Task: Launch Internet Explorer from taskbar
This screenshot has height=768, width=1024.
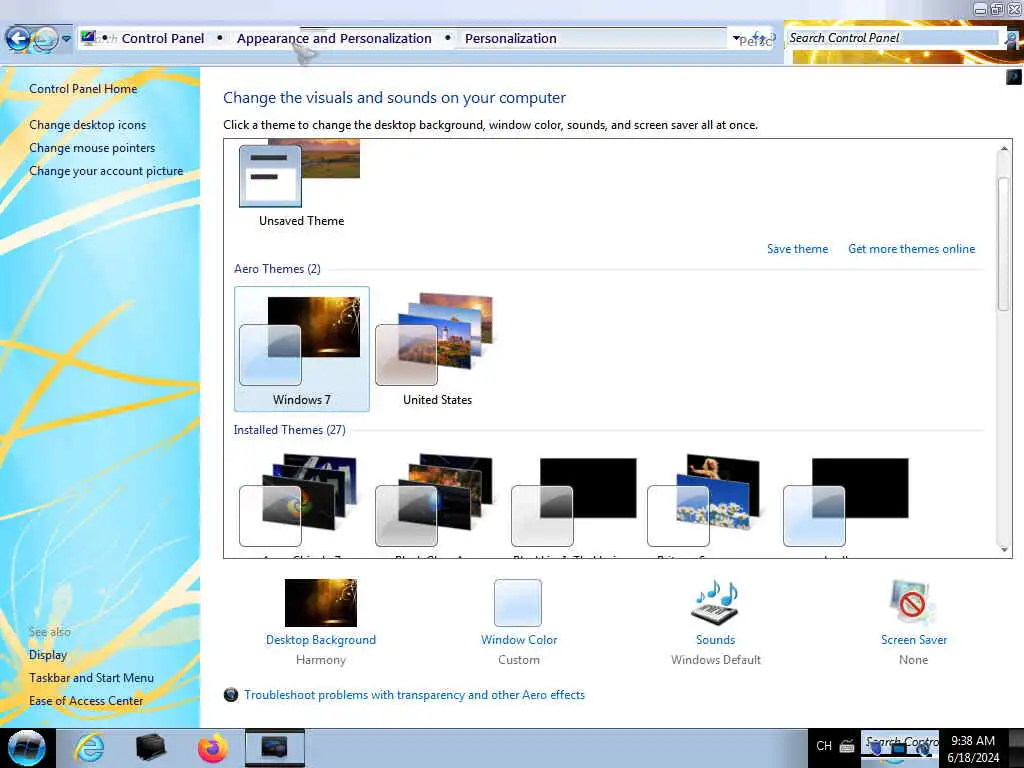Action: pyautogui.click(x=89, y=748)
